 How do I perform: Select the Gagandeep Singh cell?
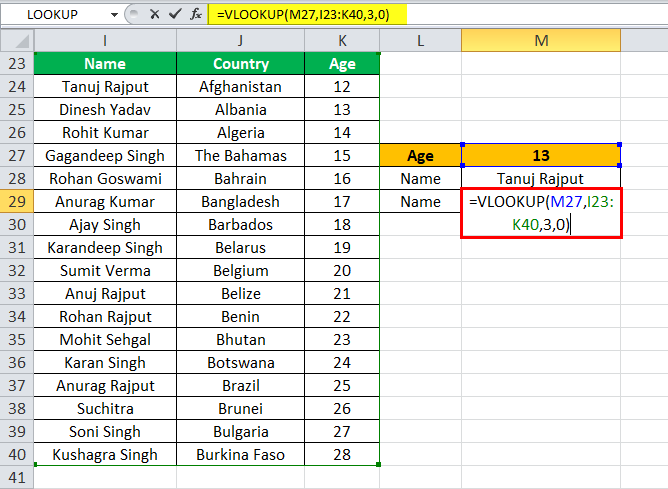(x=105, y=155)
